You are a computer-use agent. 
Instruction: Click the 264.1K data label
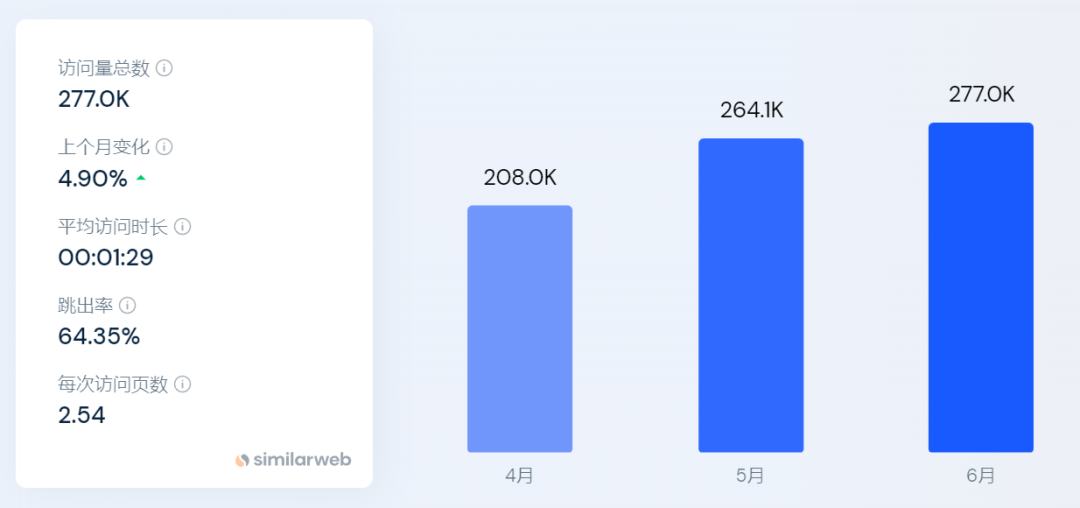751,111
